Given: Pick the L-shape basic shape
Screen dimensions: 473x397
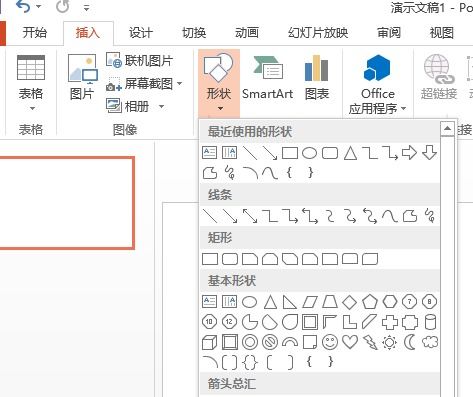Looking at the screenshot, I should [x=350, y=322].
